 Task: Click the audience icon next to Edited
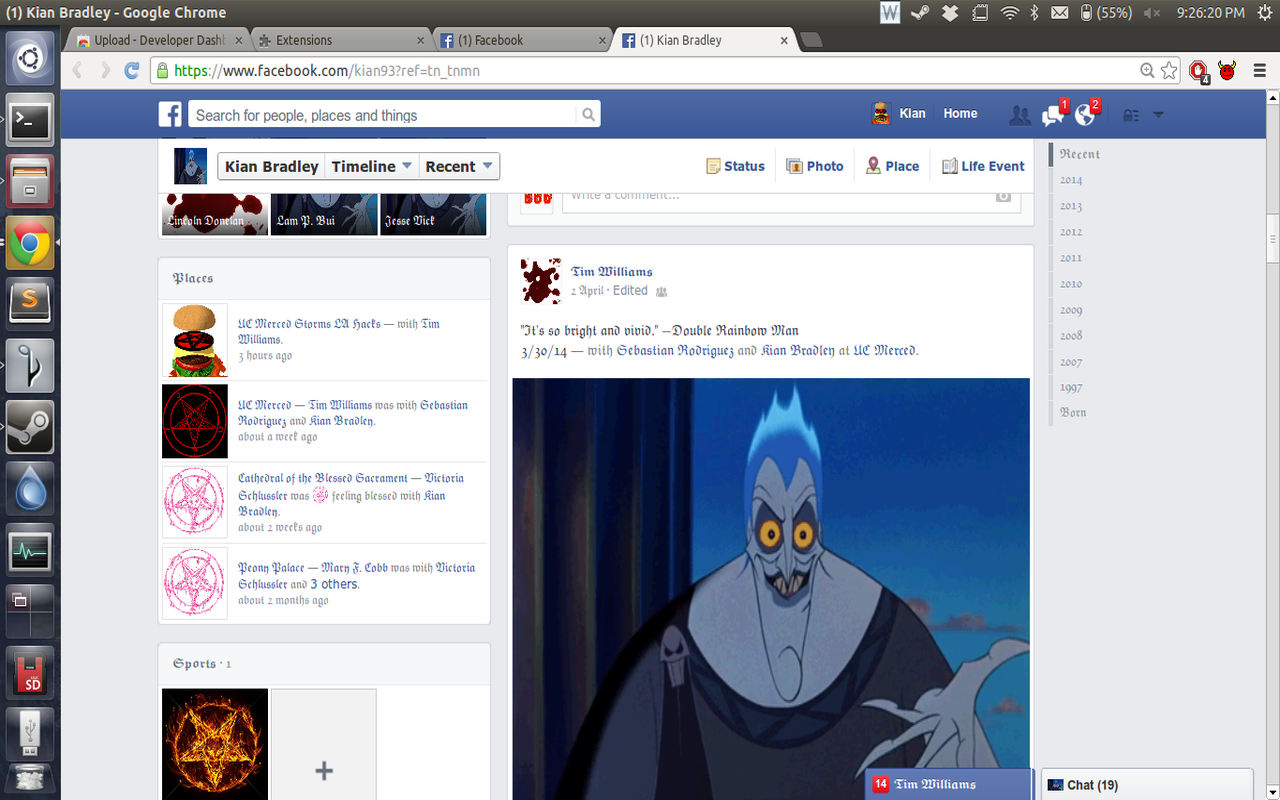point(661,292)
